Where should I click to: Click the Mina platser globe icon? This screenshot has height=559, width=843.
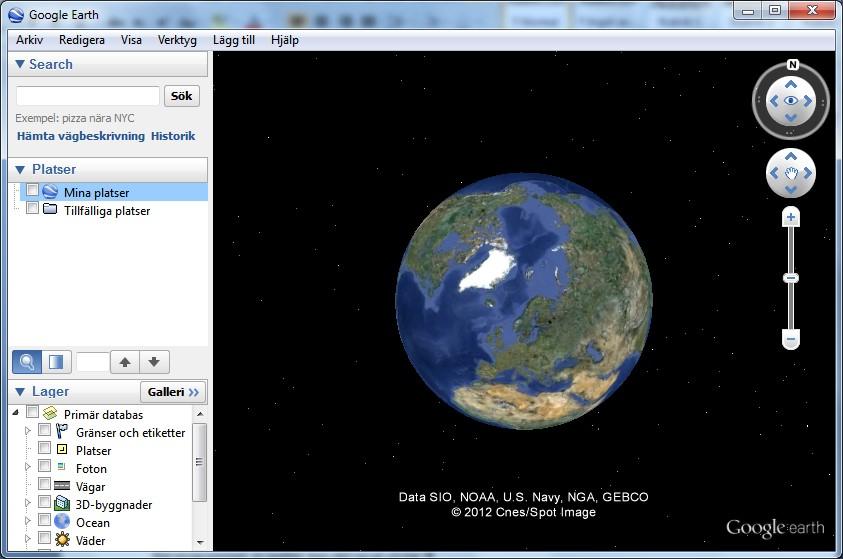[x=50, y=191]
